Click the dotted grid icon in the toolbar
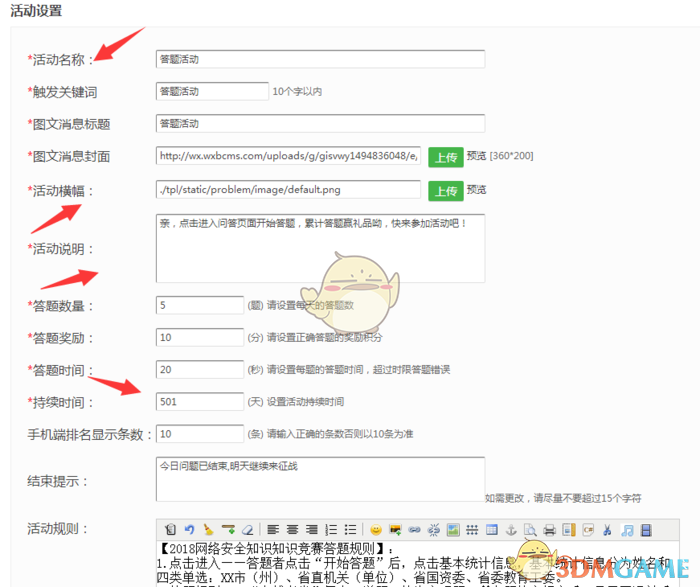Screen dimensions: 700x587 pos(472,530)
